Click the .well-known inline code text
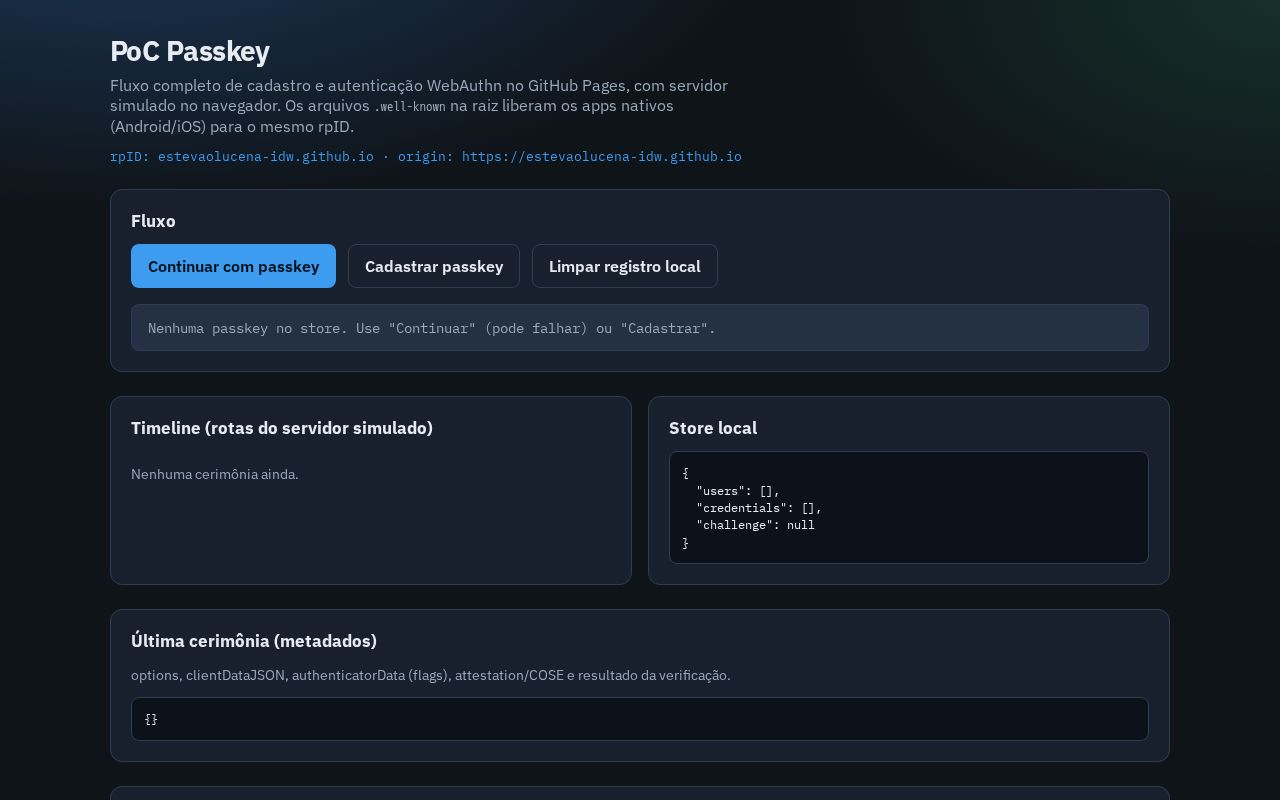 [x=410, y=106]
